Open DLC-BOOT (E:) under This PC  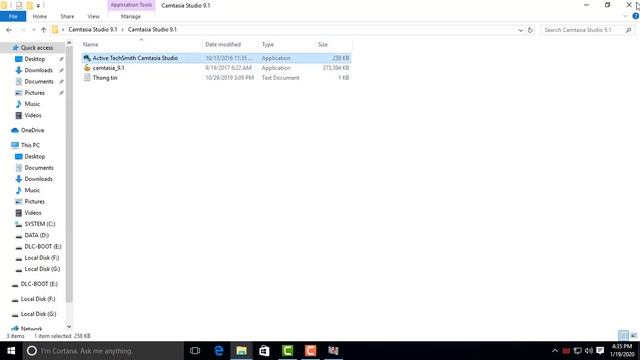point(42,247)
